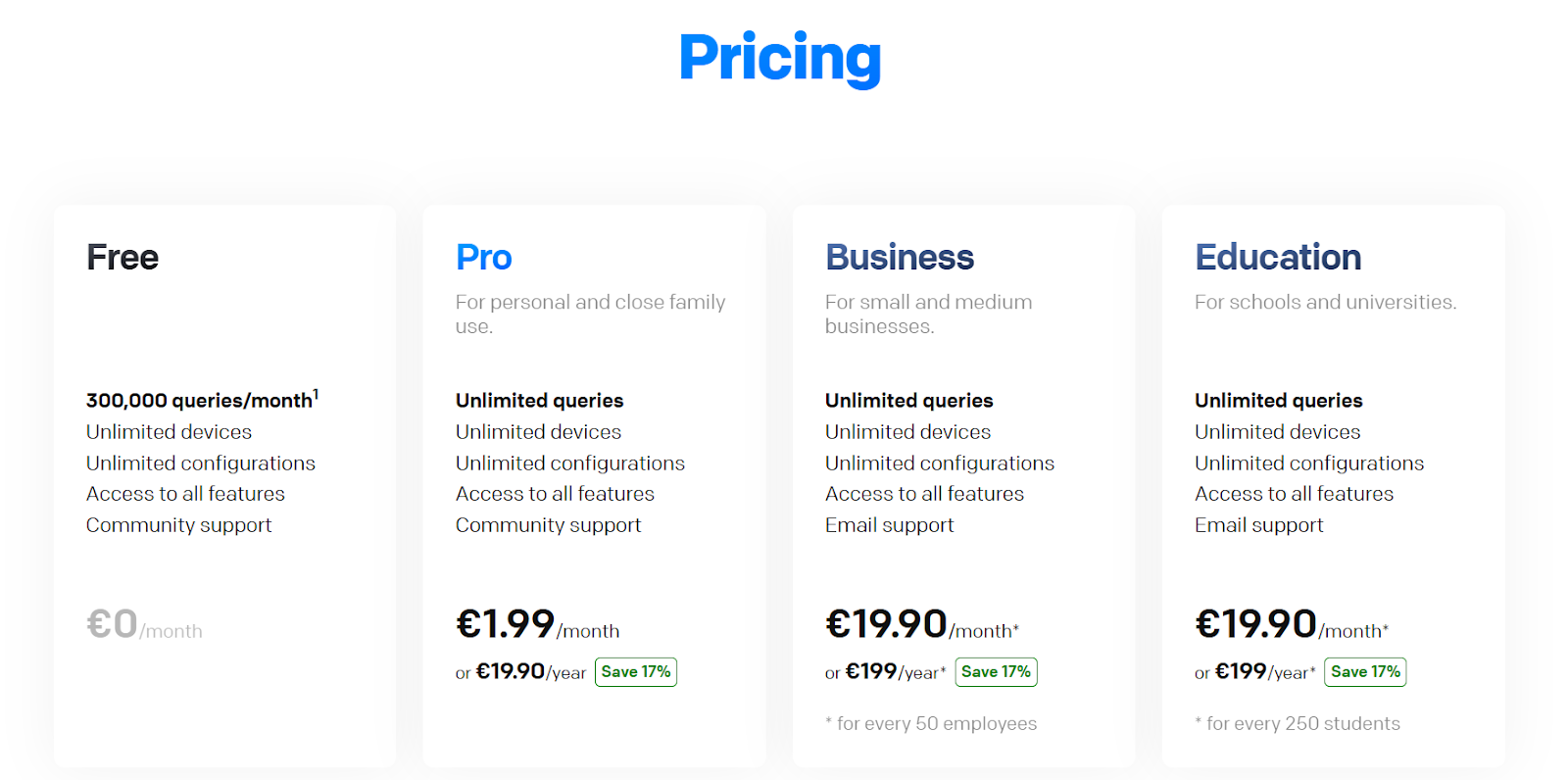Viewport: 1568px width, 780px height.
Task: Click "Community support" in the Pro plan
Action: coord(548,525)
